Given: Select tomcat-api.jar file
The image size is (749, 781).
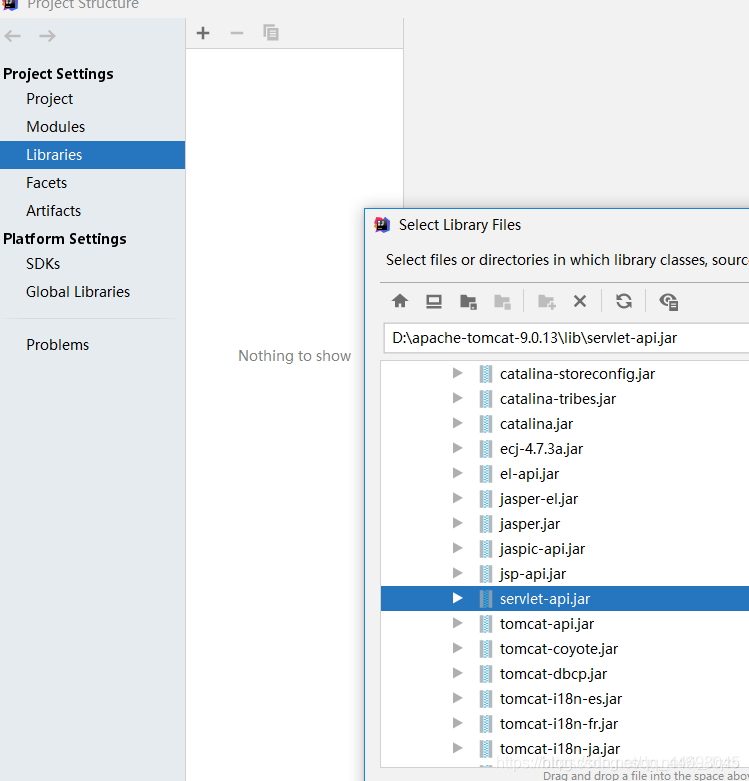Looking at the screenshot, I should (x=547, y=624).
